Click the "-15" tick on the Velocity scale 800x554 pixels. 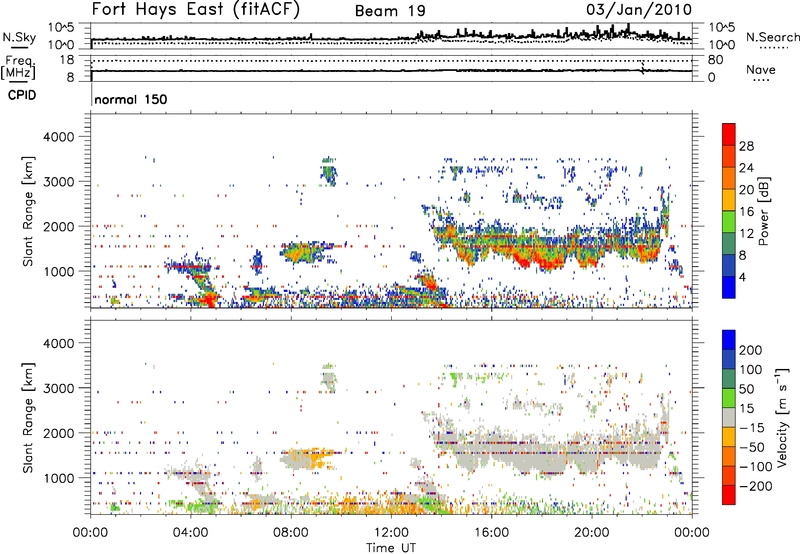pyautogui.click(x=752, y=427)
